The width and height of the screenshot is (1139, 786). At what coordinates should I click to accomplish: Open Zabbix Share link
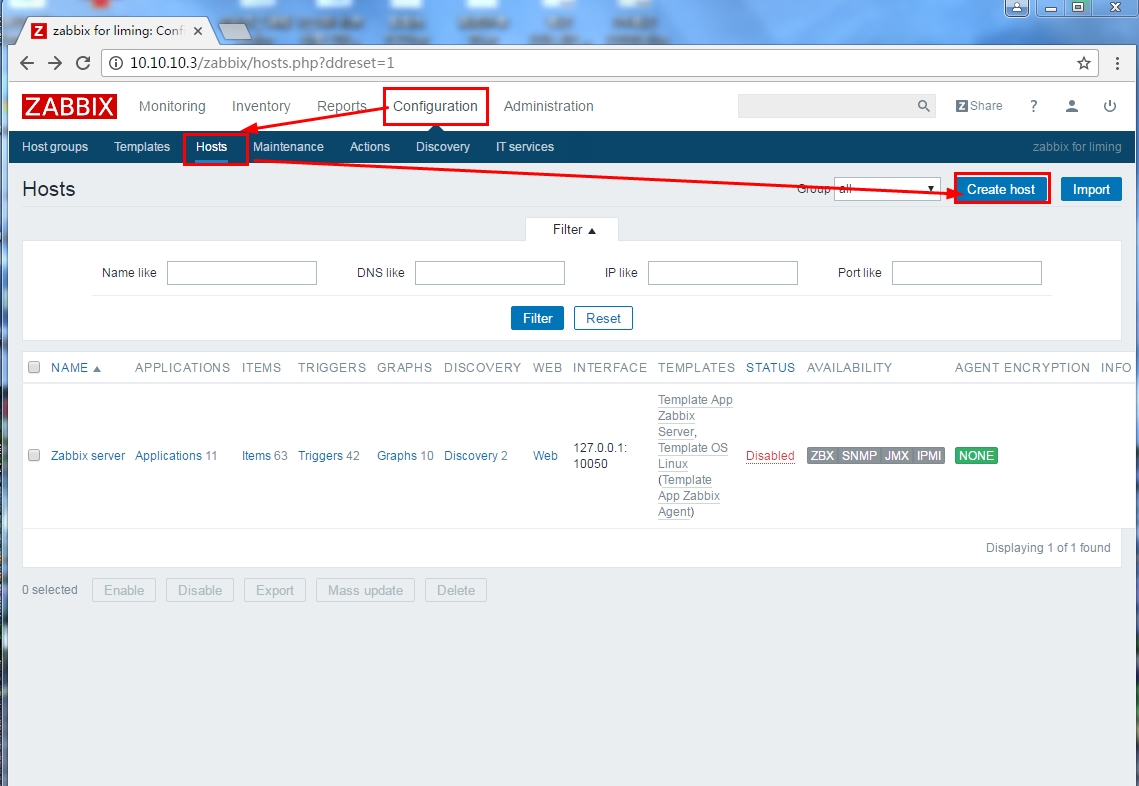coord(979,106)
